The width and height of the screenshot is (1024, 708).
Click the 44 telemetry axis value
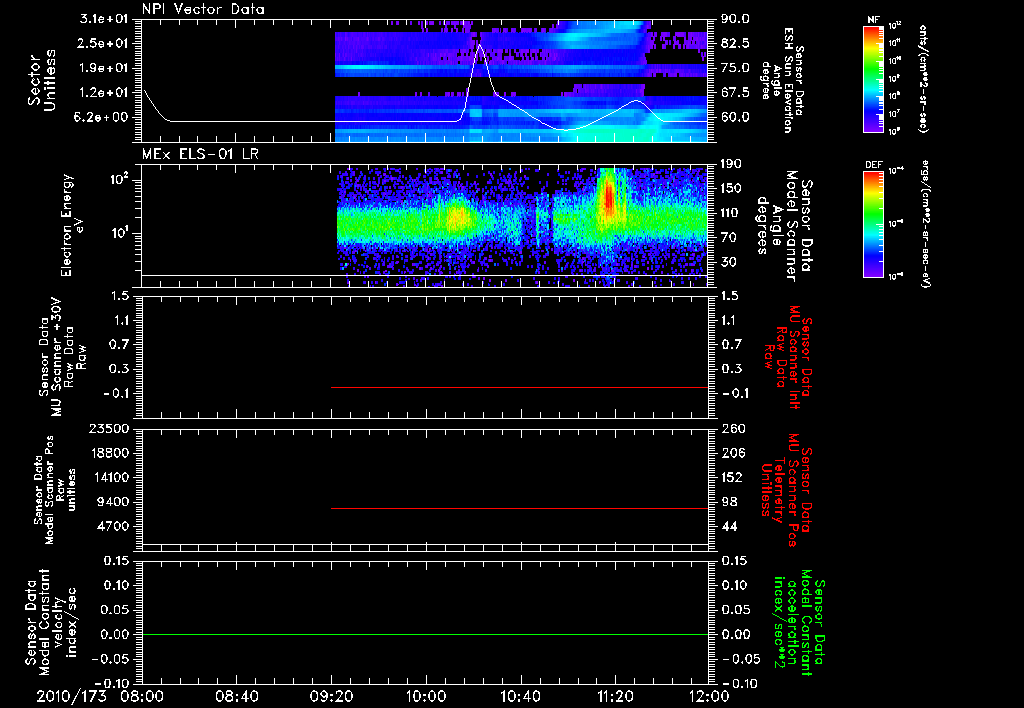click(729, 526)
